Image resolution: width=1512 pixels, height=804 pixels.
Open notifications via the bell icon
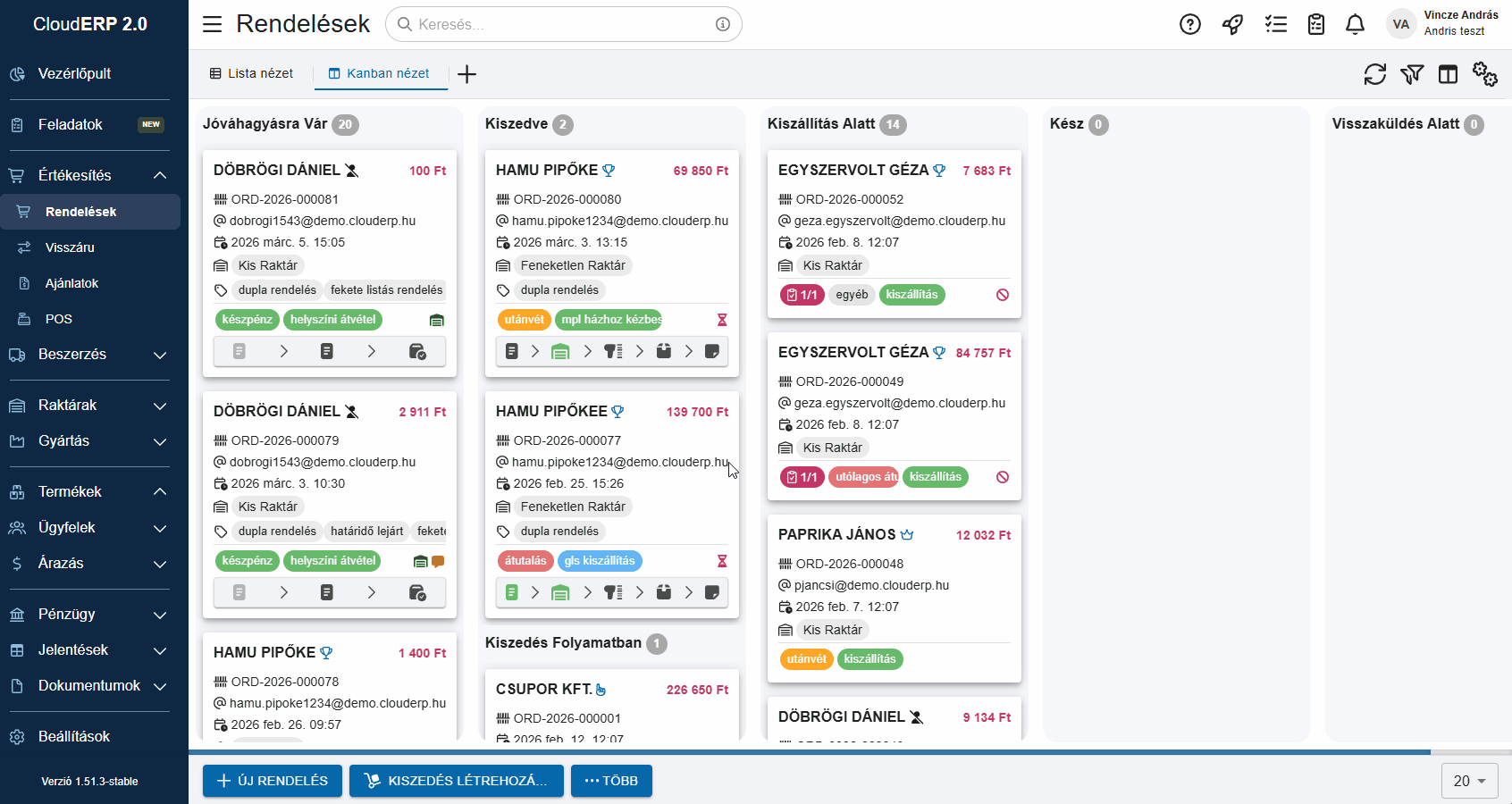[1355, 24]
